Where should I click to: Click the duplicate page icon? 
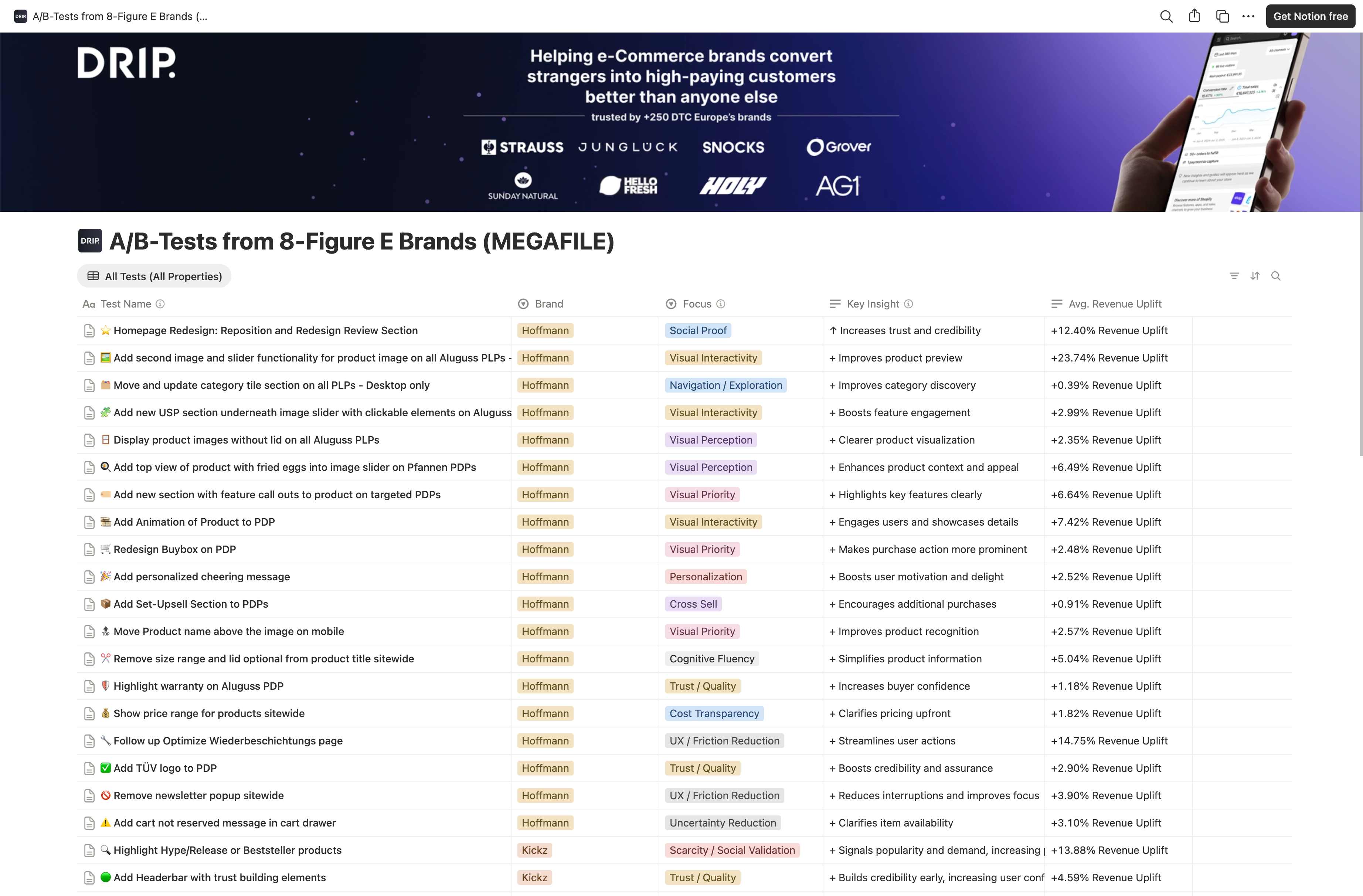coord(1222,16)
